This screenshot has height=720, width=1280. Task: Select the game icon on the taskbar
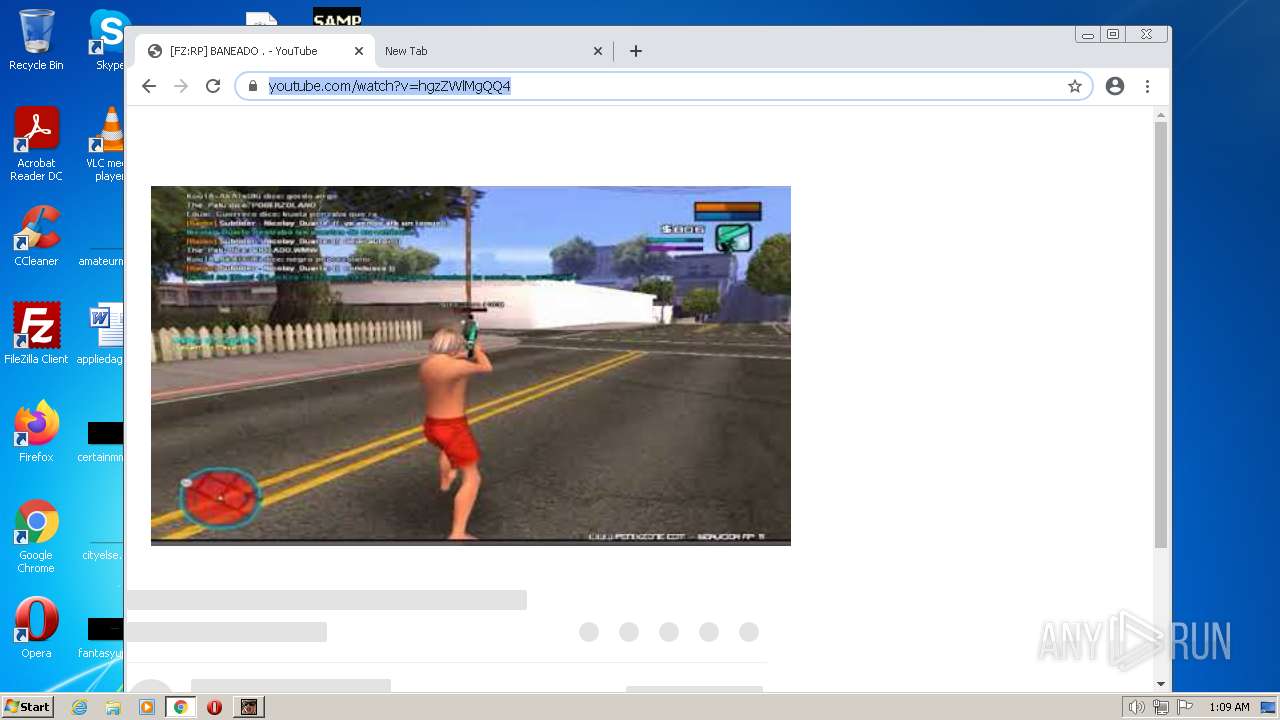249,707
